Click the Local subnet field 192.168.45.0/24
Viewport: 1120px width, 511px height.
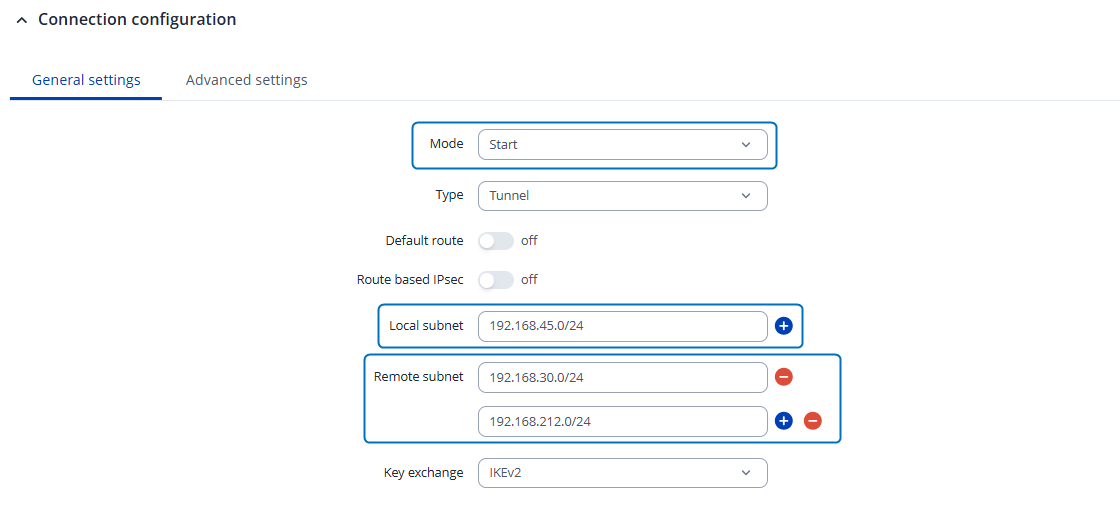click(622, 326)
